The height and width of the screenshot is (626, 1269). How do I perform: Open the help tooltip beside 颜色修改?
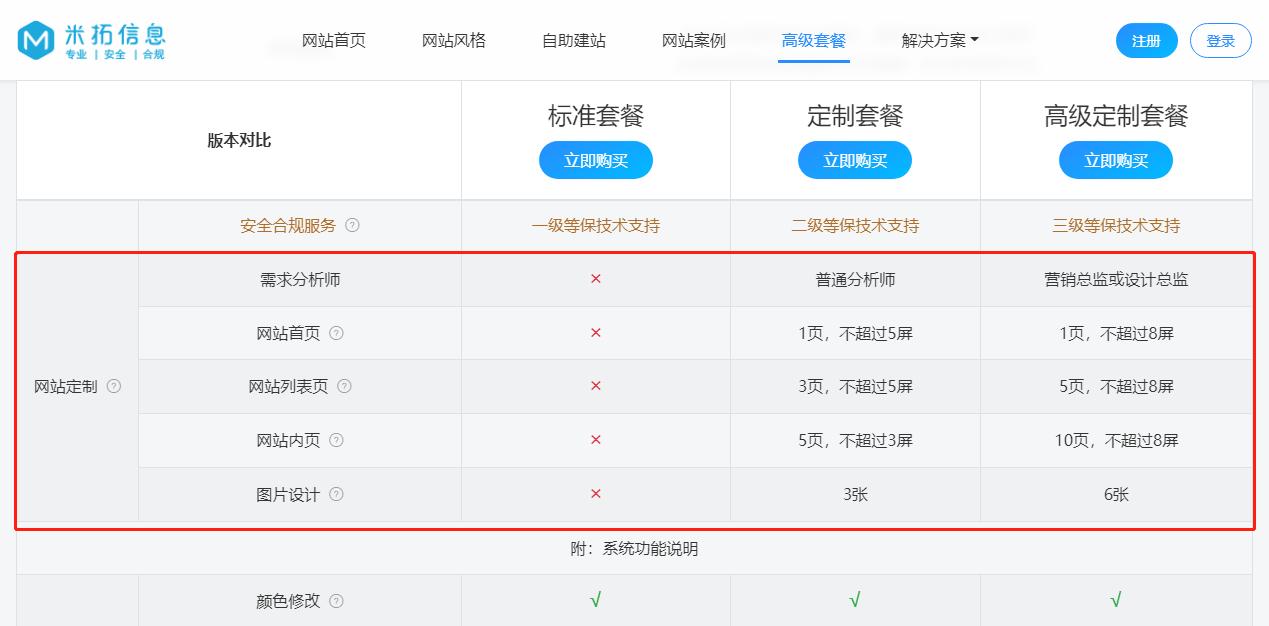pyautogui.click(x=337, y=602)
